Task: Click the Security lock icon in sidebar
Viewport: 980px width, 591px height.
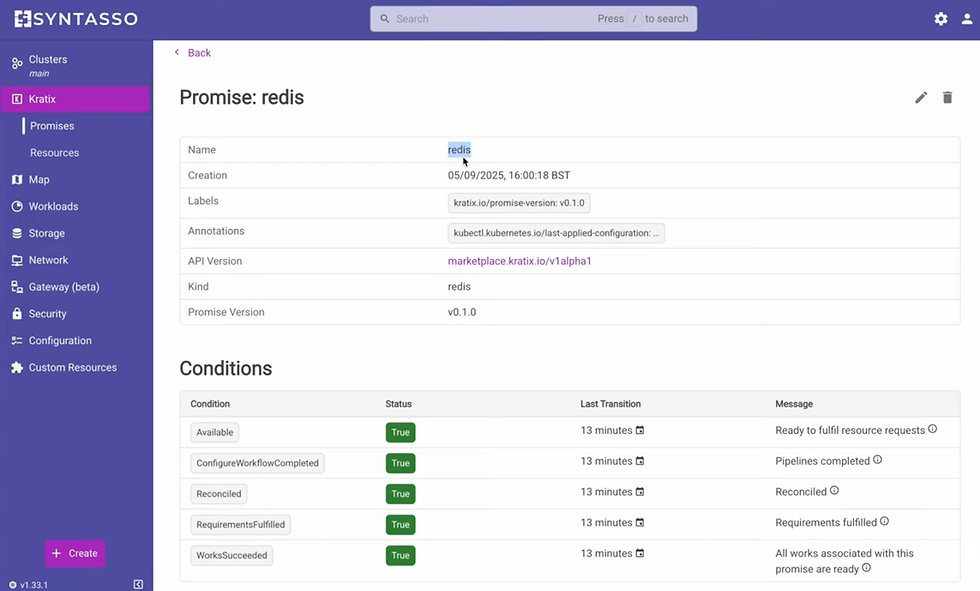Action: tap(17, 314)
